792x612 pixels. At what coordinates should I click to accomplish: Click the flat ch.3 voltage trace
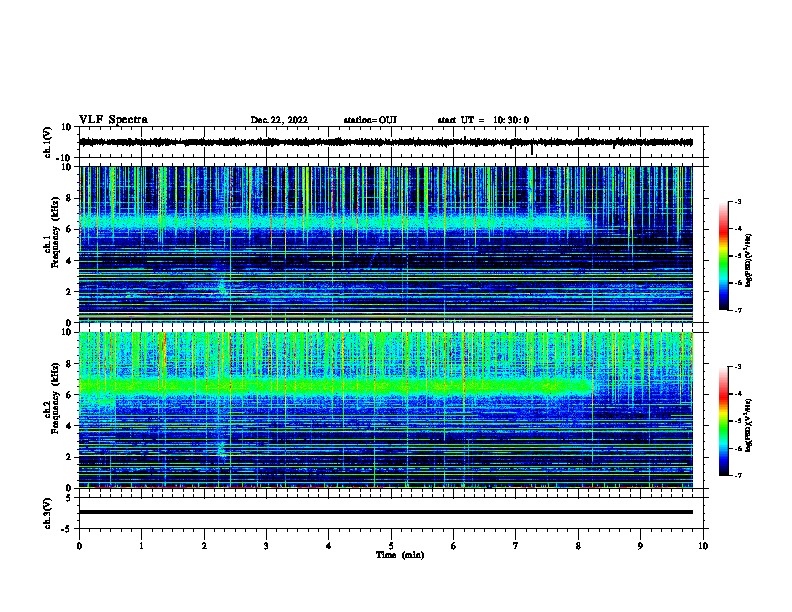(385, 512)
